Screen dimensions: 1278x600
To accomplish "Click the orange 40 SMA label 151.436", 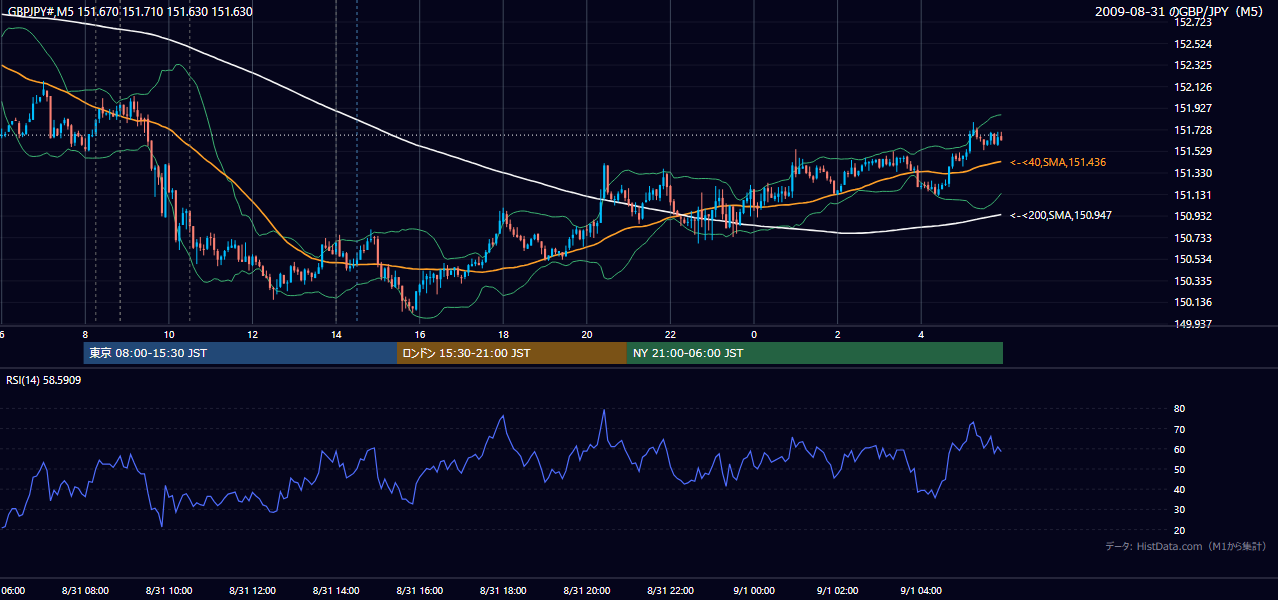I will [x=1058, y=162].
